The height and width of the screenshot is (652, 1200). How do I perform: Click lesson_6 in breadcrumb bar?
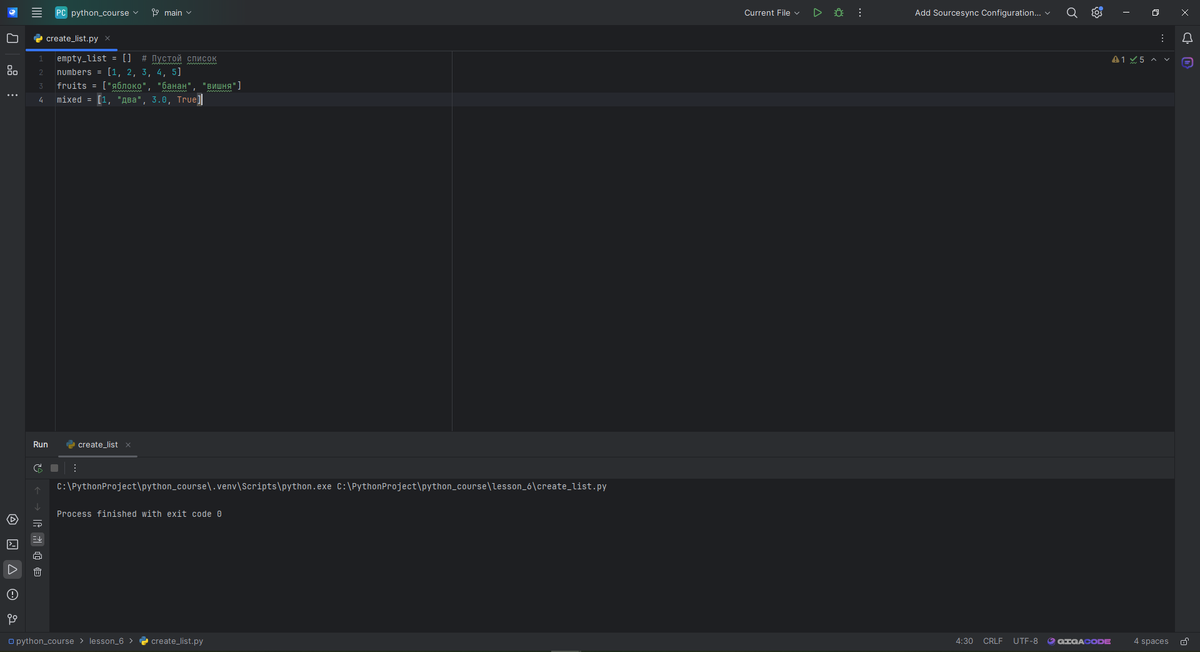click(x=106, y=641)
